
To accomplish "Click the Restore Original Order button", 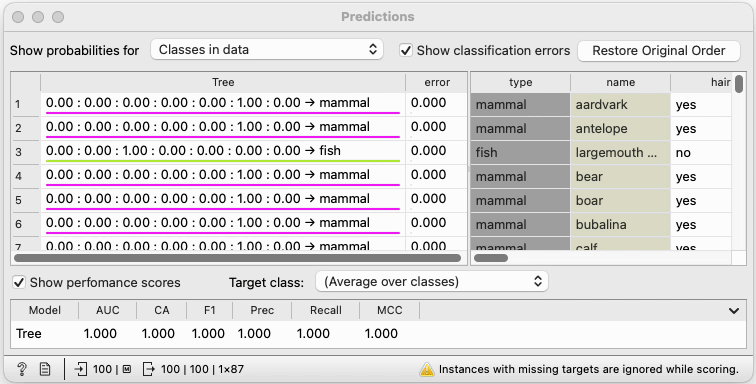I will coord(659,51).
